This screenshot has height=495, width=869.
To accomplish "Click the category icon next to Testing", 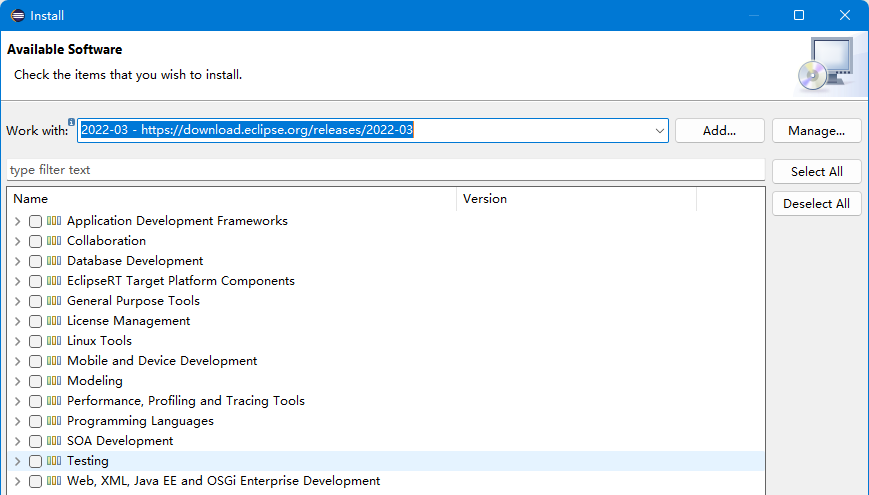I will (54, 461).
